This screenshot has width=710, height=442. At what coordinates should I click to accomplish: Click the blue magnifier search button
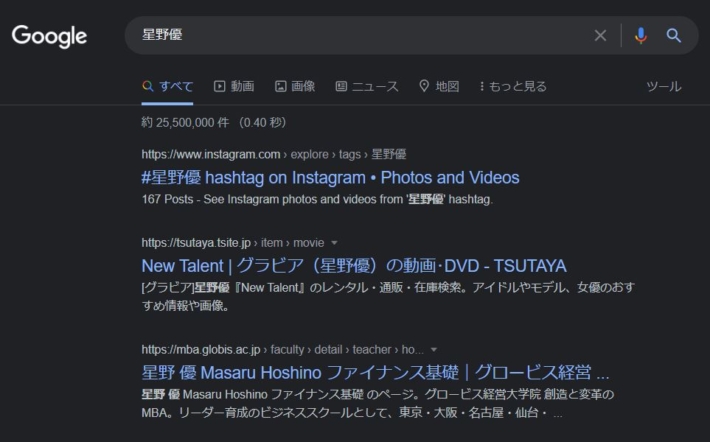pos(673,35)
